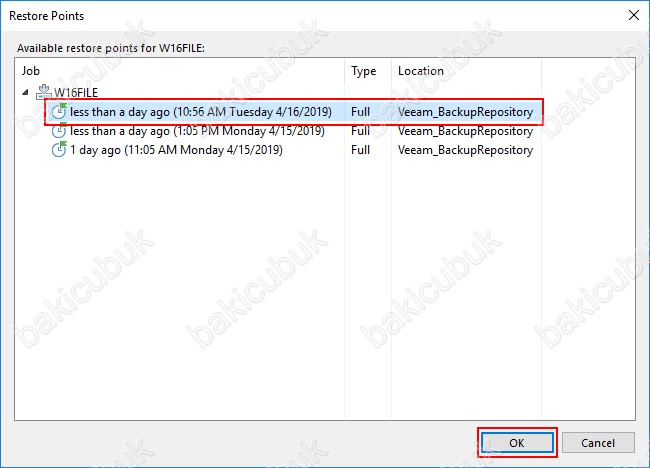Click the Full type cell in the 1:05 PM row
The image size is (650, 468).
(x=361, y=131)
